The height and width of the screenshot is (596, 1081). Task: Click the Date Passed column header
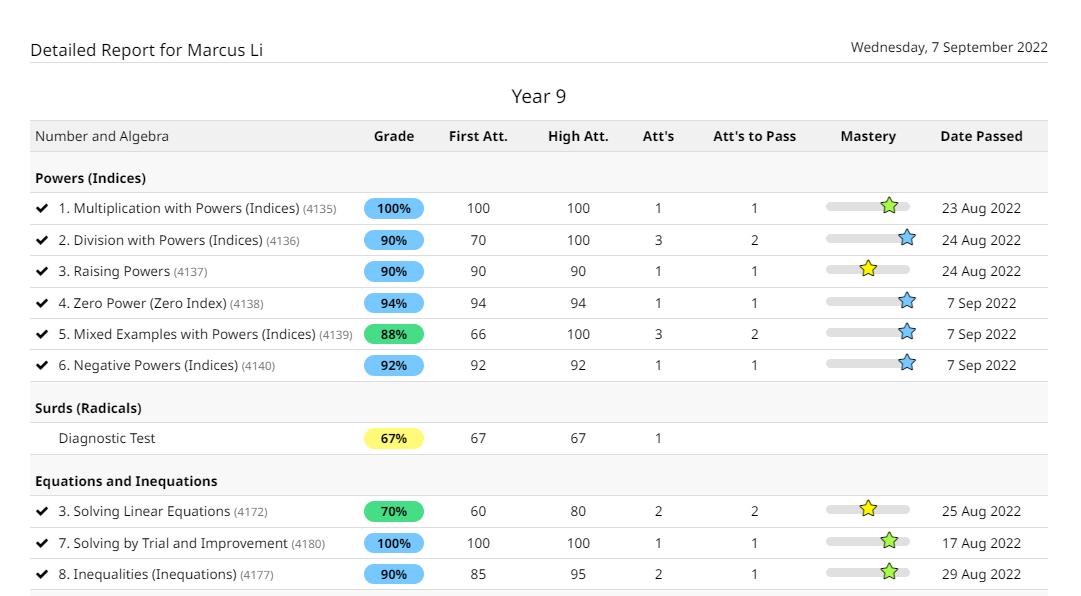coord(981,136)
